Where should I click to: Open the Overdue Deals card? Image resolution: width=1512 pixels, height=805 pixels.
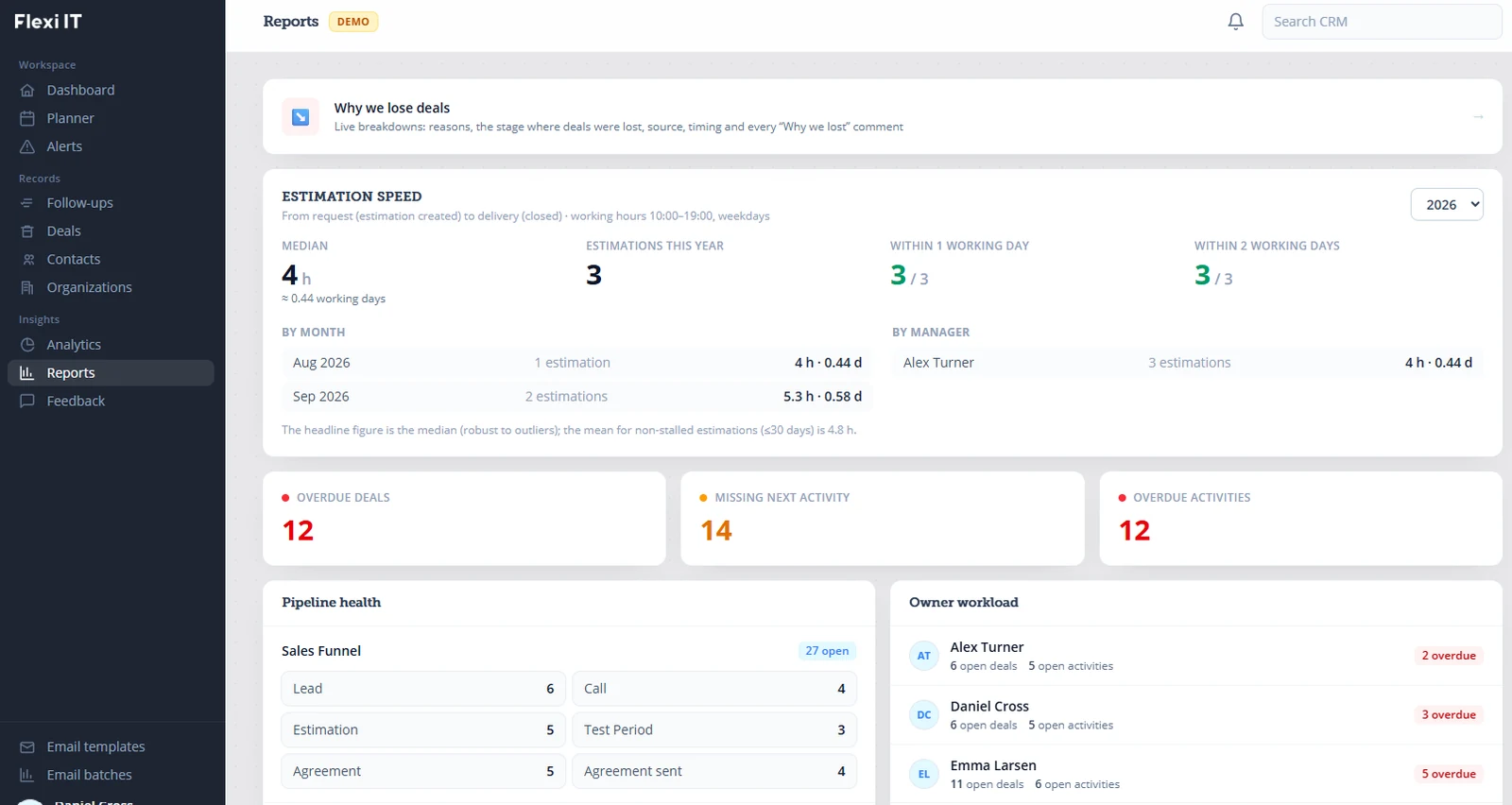[464, 519]
